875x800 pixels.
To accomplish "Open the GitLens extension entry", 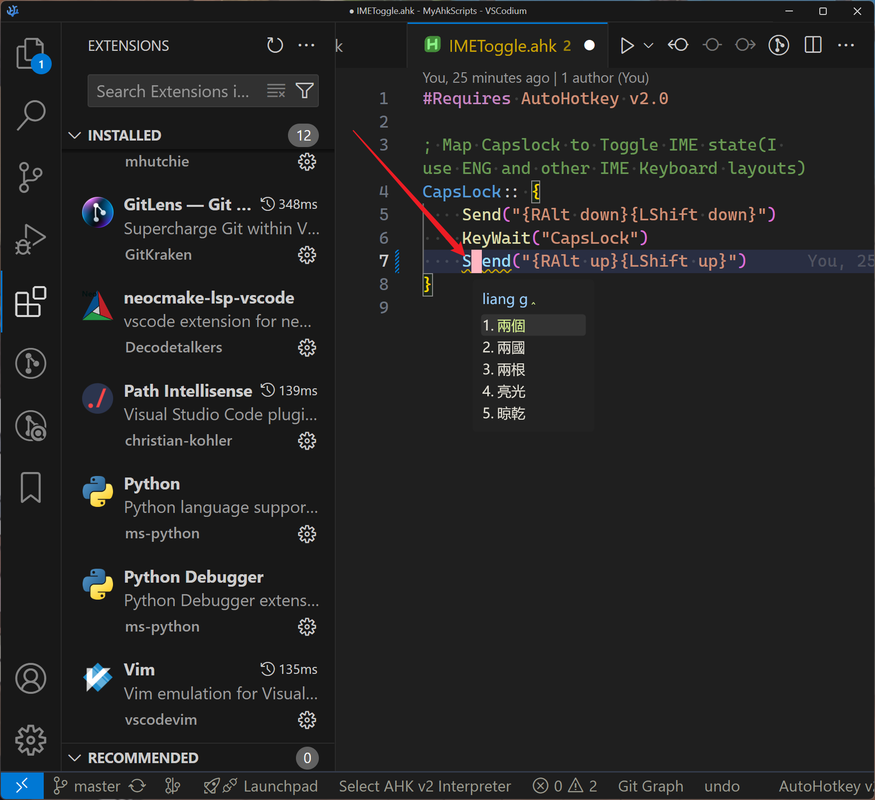I will tap(199, 229).
